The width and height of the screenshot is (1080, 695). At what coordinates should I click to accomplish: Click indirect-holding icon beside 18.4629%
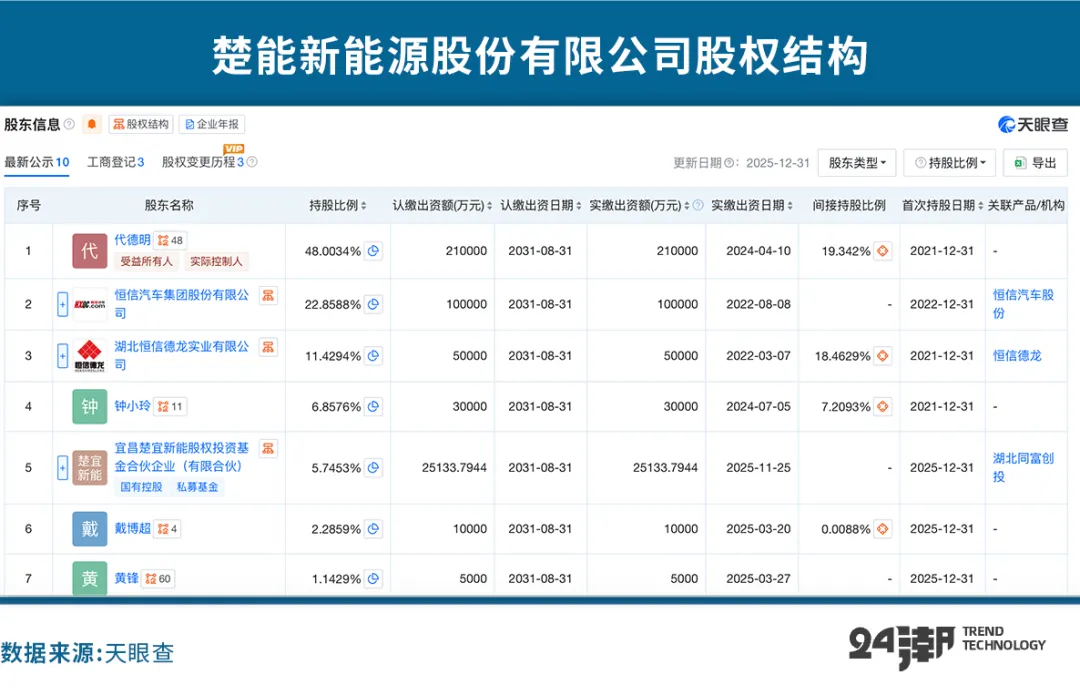click(x=882, y=355)
